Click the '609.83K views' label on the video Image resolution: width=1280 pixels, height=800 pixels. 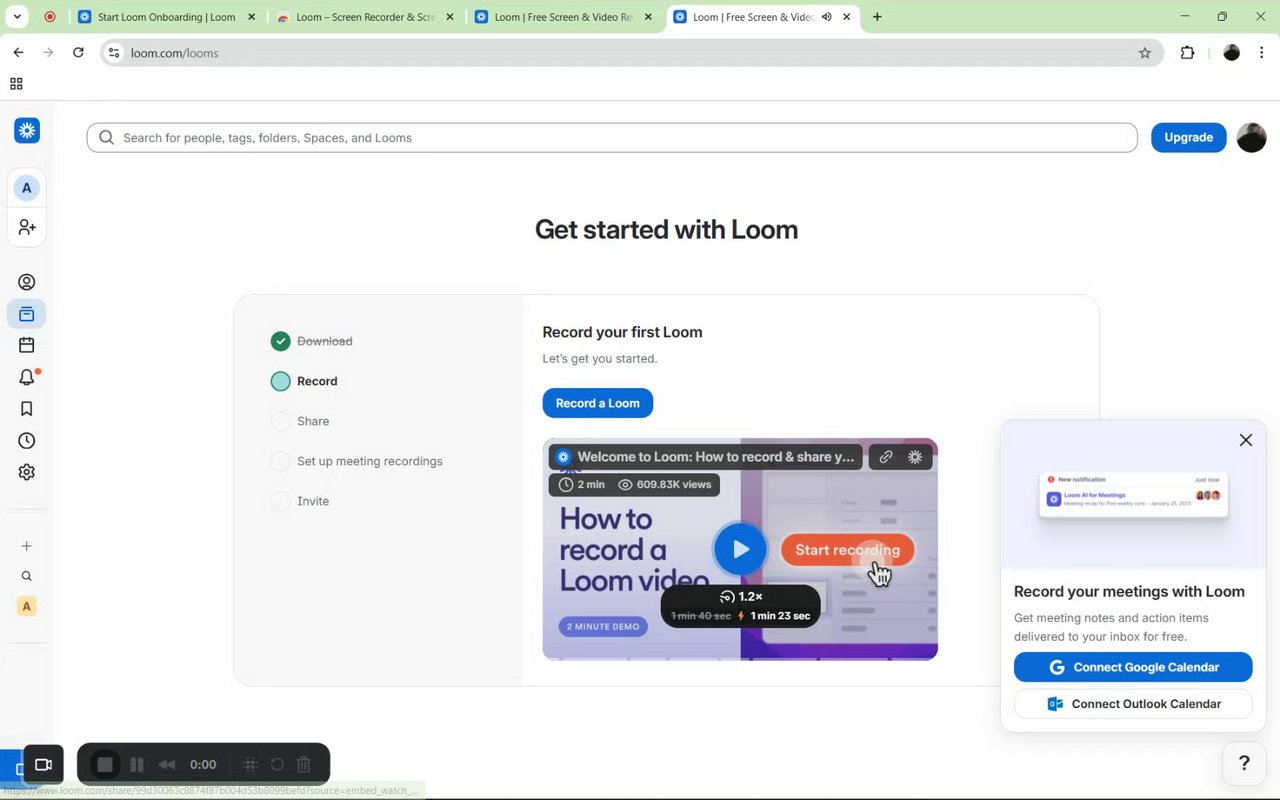point(666,484)
